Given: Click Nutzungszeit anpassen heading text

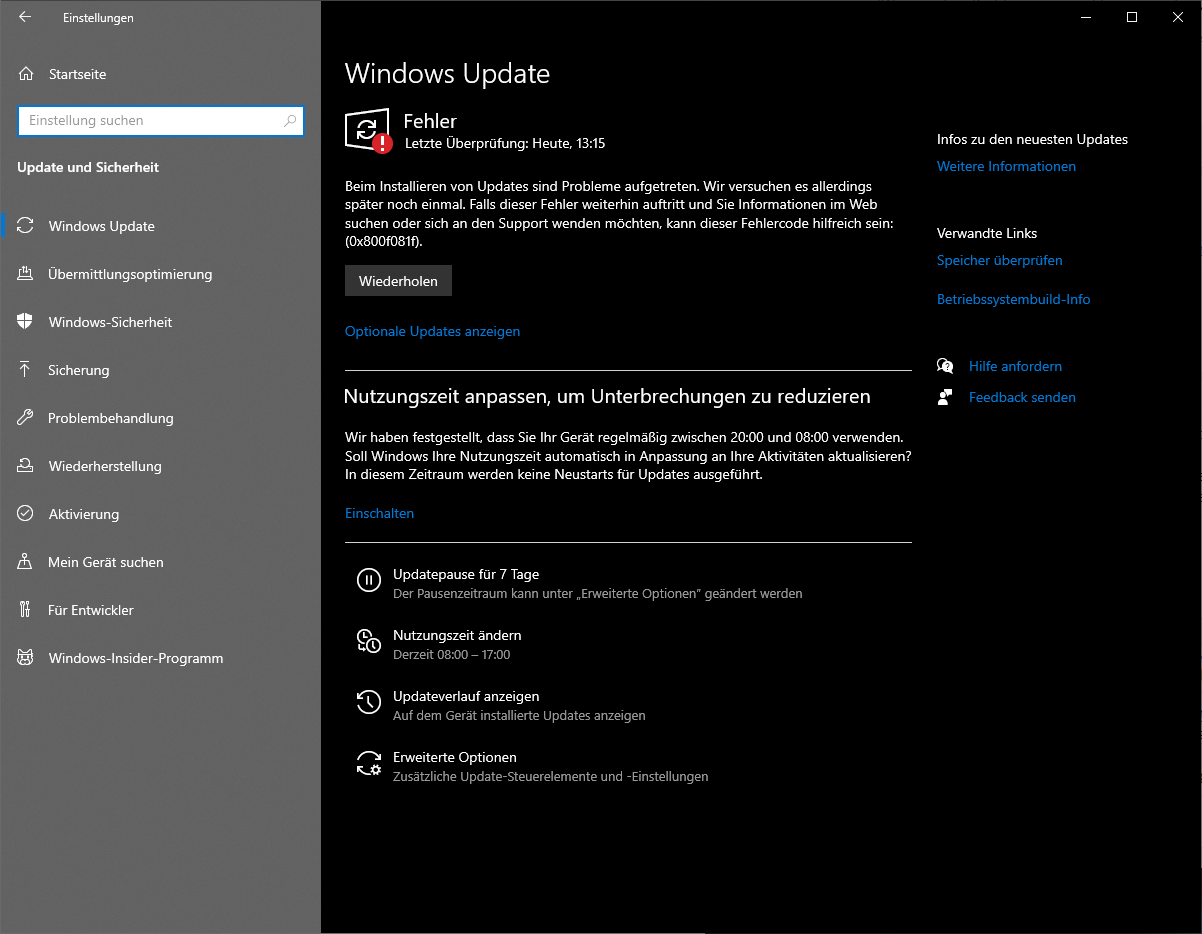Looking at the screenshot, I should (x=607, y=396).
